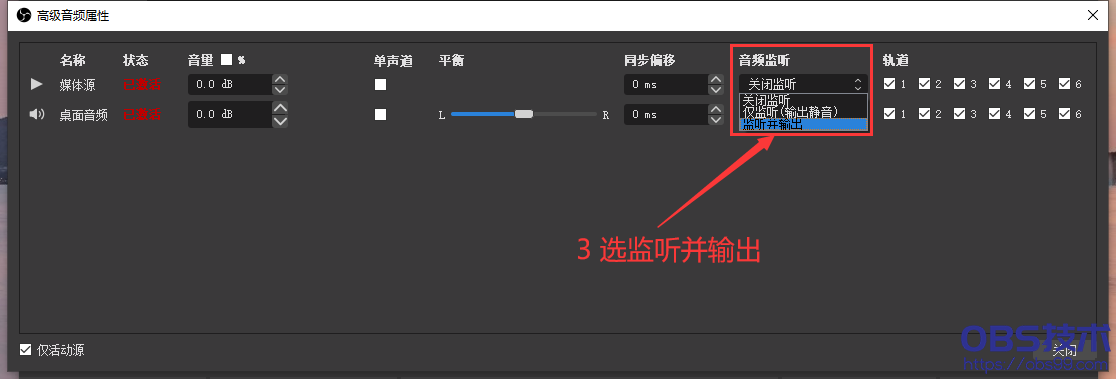Screen dimensions: 1116x379
Task: Uncheck track 2 for 媒体源
Action: coord(925,84)
